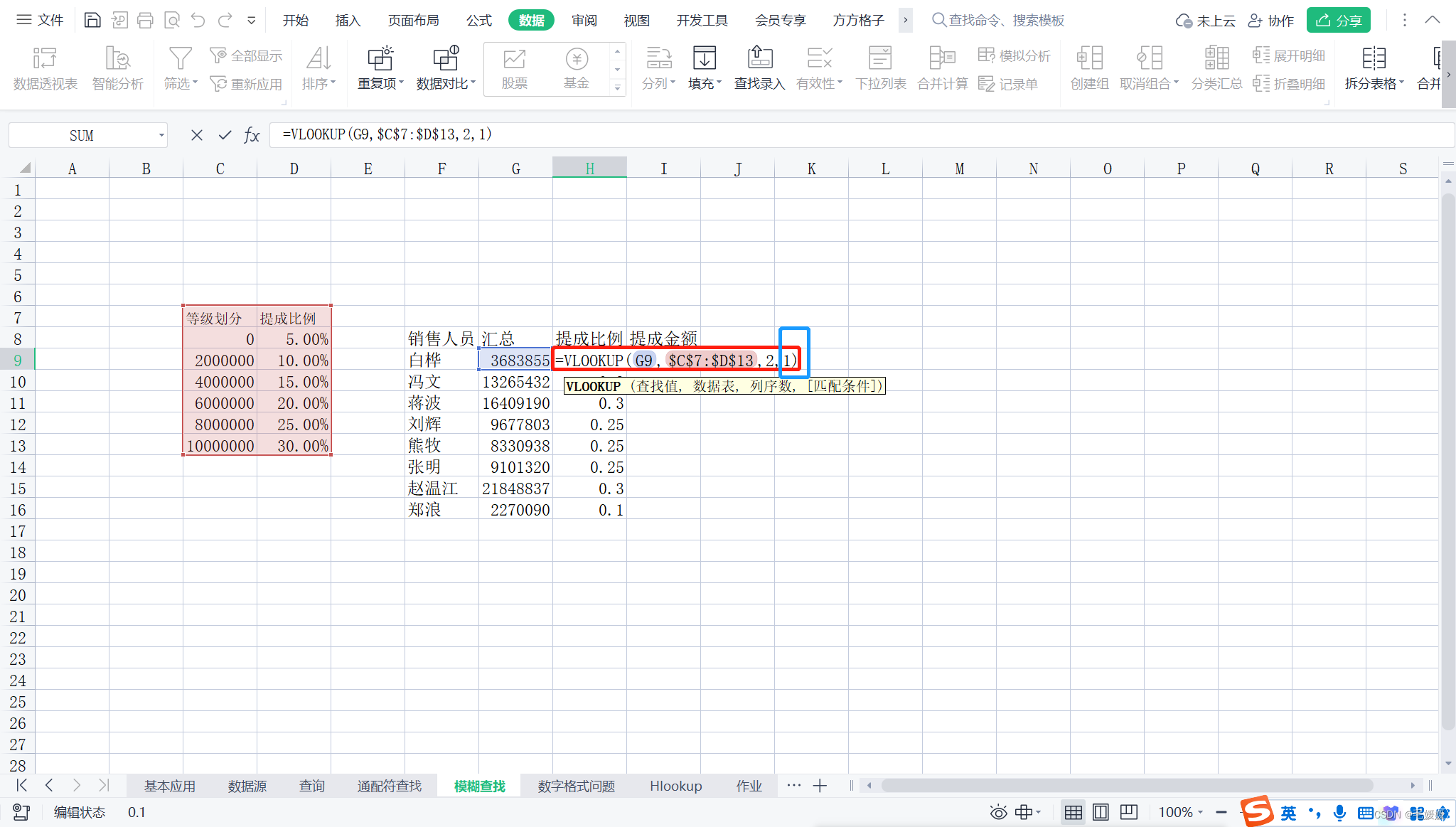Click the search commands box
1456x827 pixels.
pos(998,20)
